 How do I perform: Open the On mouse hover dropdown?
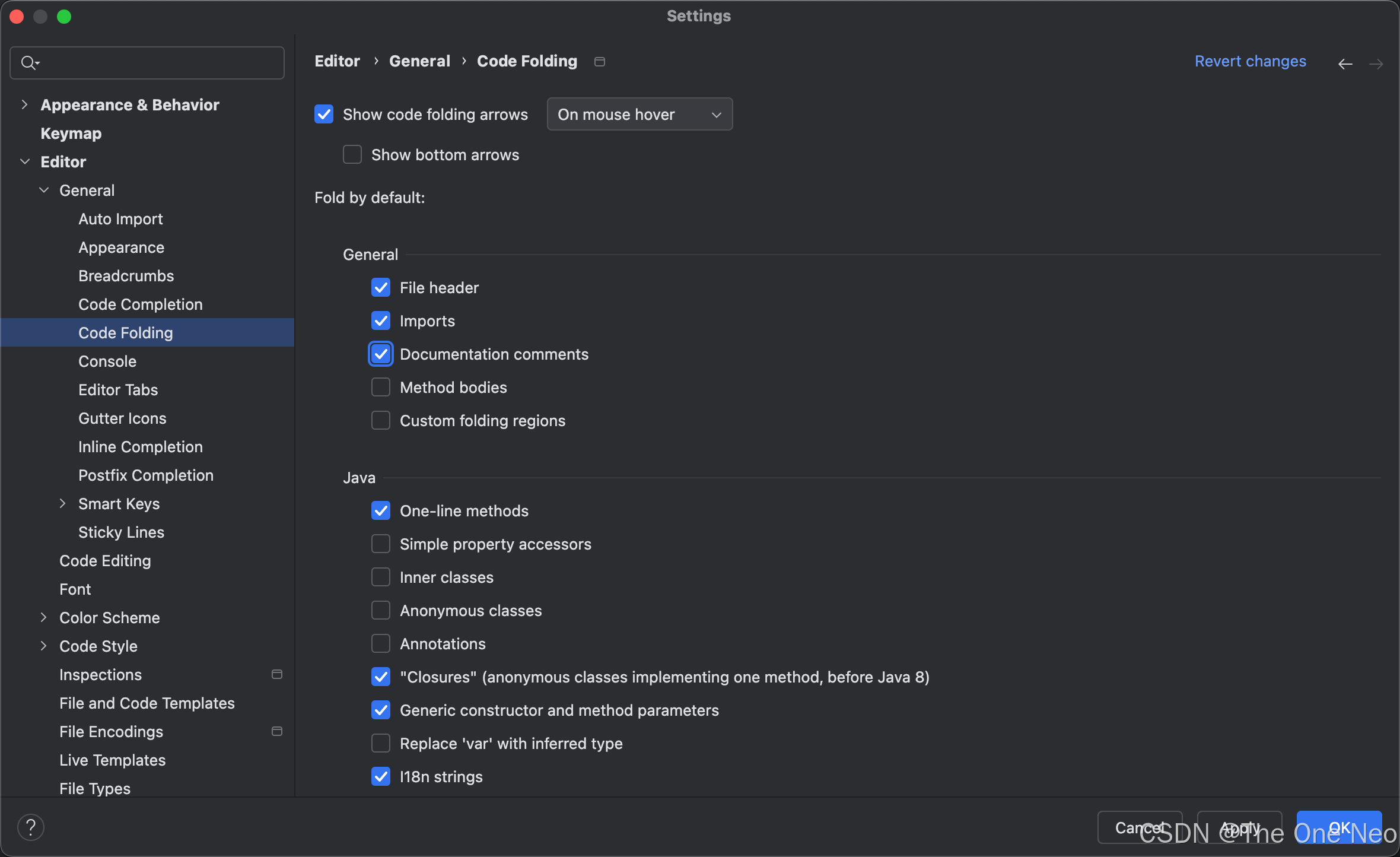(x=639, y=114)
